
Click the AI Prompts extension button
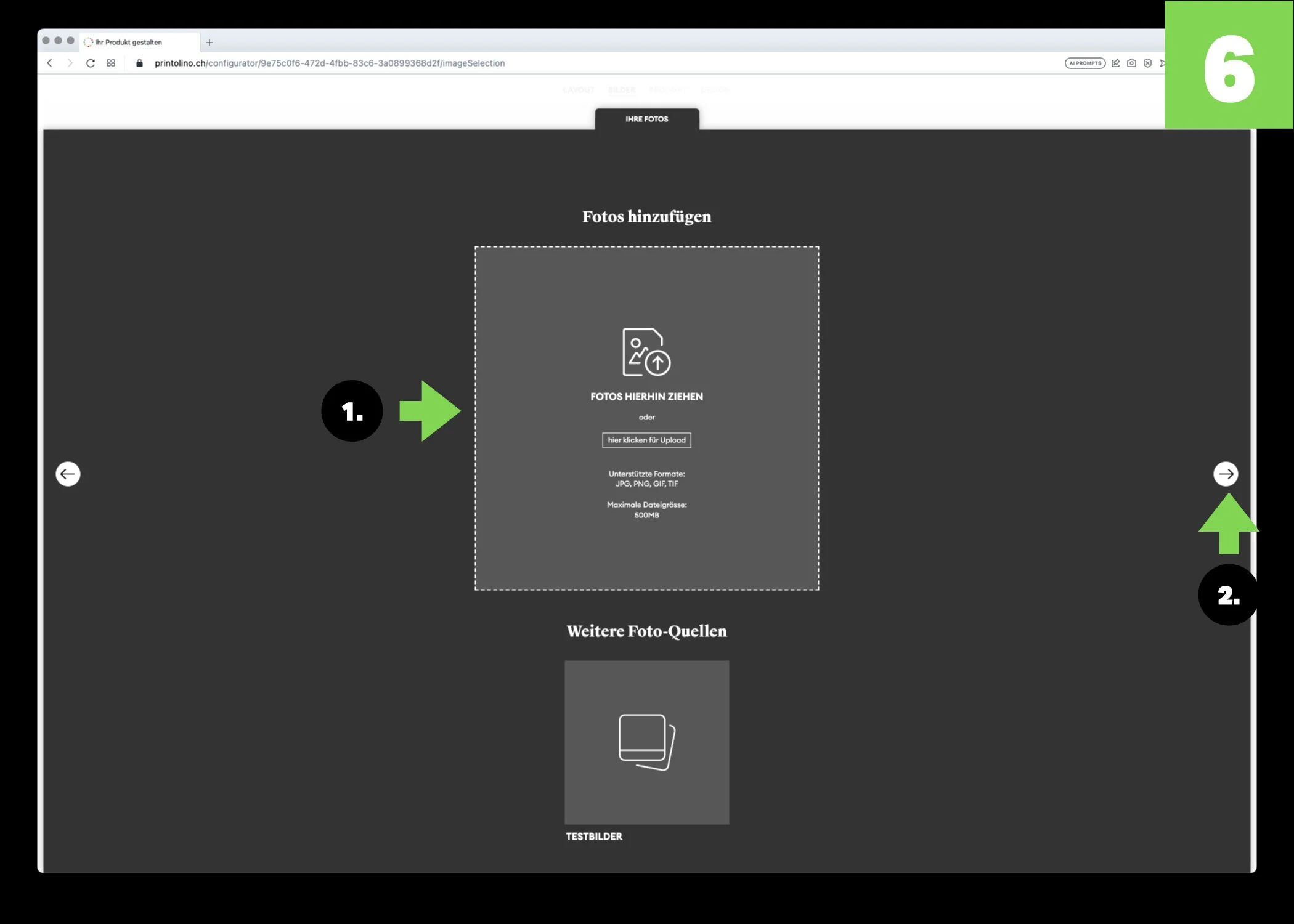[x=1084, y=63]
